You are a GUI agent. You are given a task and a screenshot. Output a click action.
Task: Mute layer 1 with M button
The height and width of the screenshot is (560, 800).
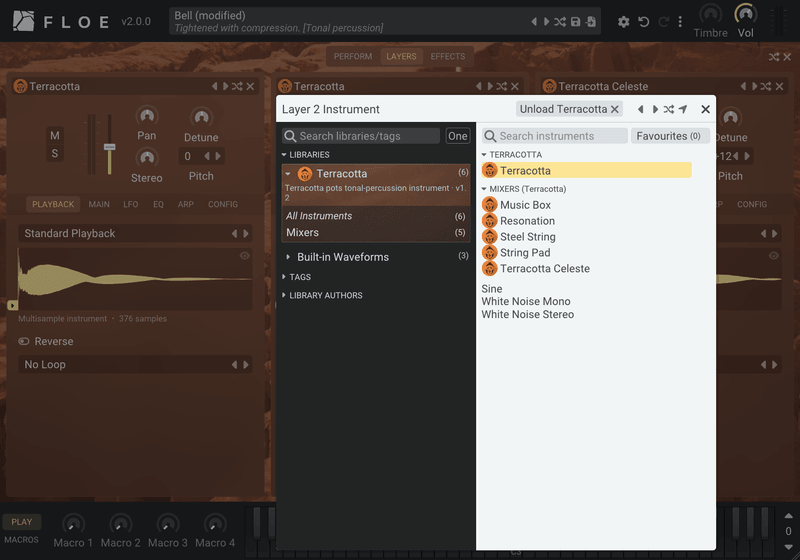point(55,136)
